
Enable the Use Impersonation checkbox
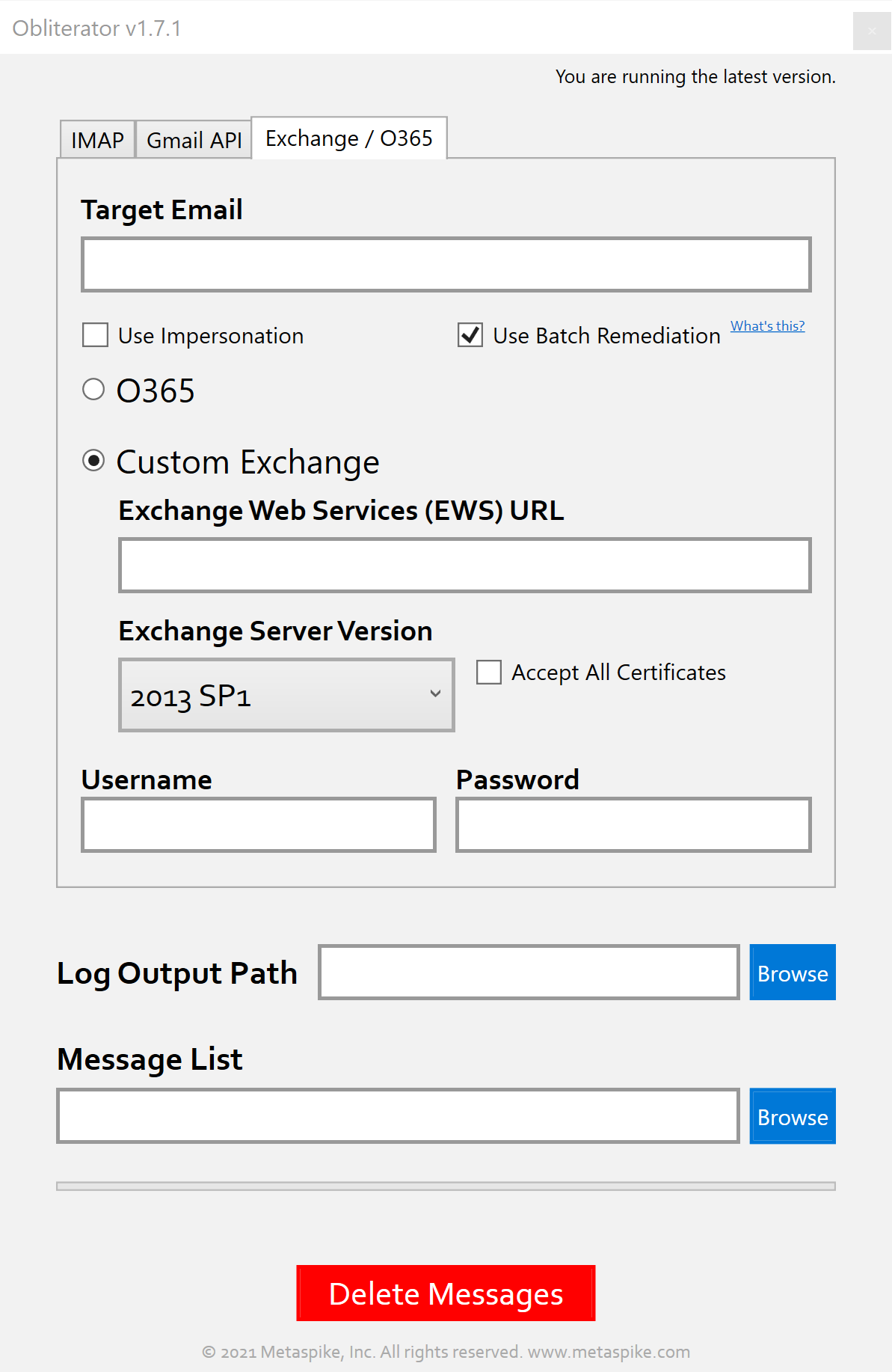pos(96,335)
